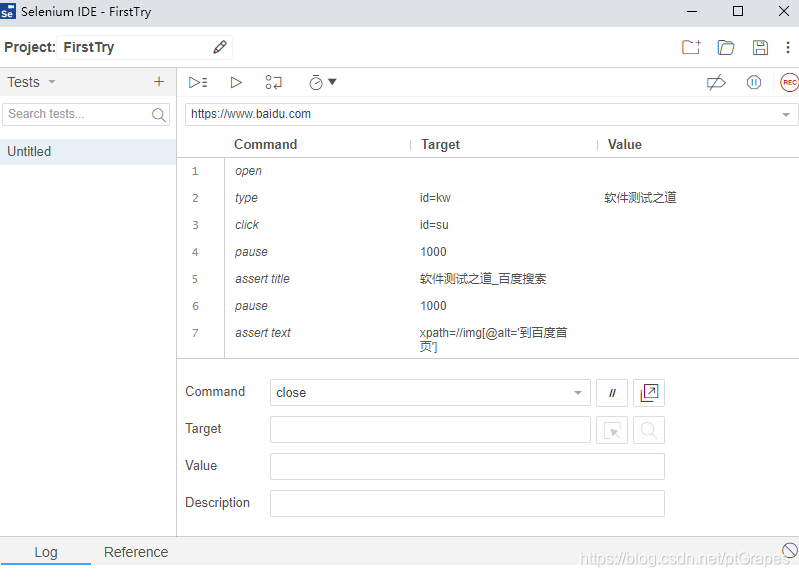Screen dimensions: 799x577
Task: Click the 软件测试之道 value cell
Action: 640,198
